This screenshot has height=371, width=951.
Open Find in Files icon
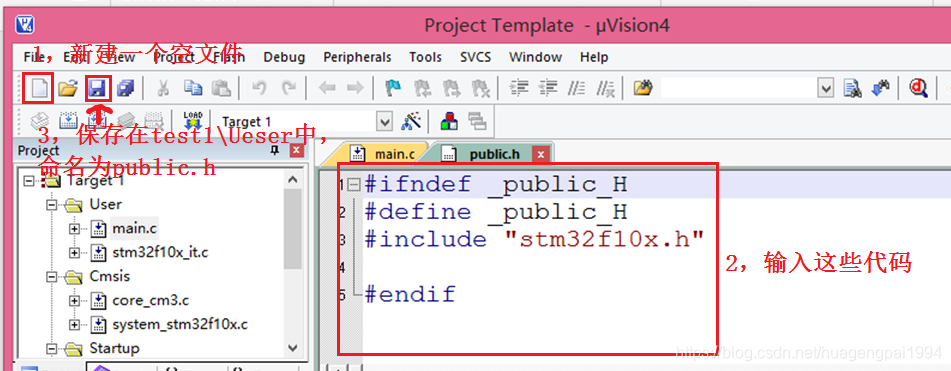(642, 89)
